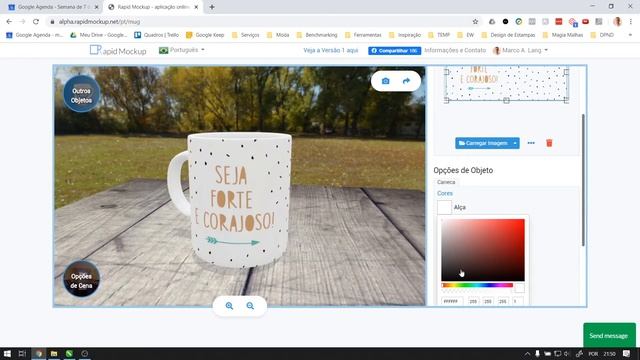Open the Moda bookmark folder
640x360 pixels.
point(278,35)
